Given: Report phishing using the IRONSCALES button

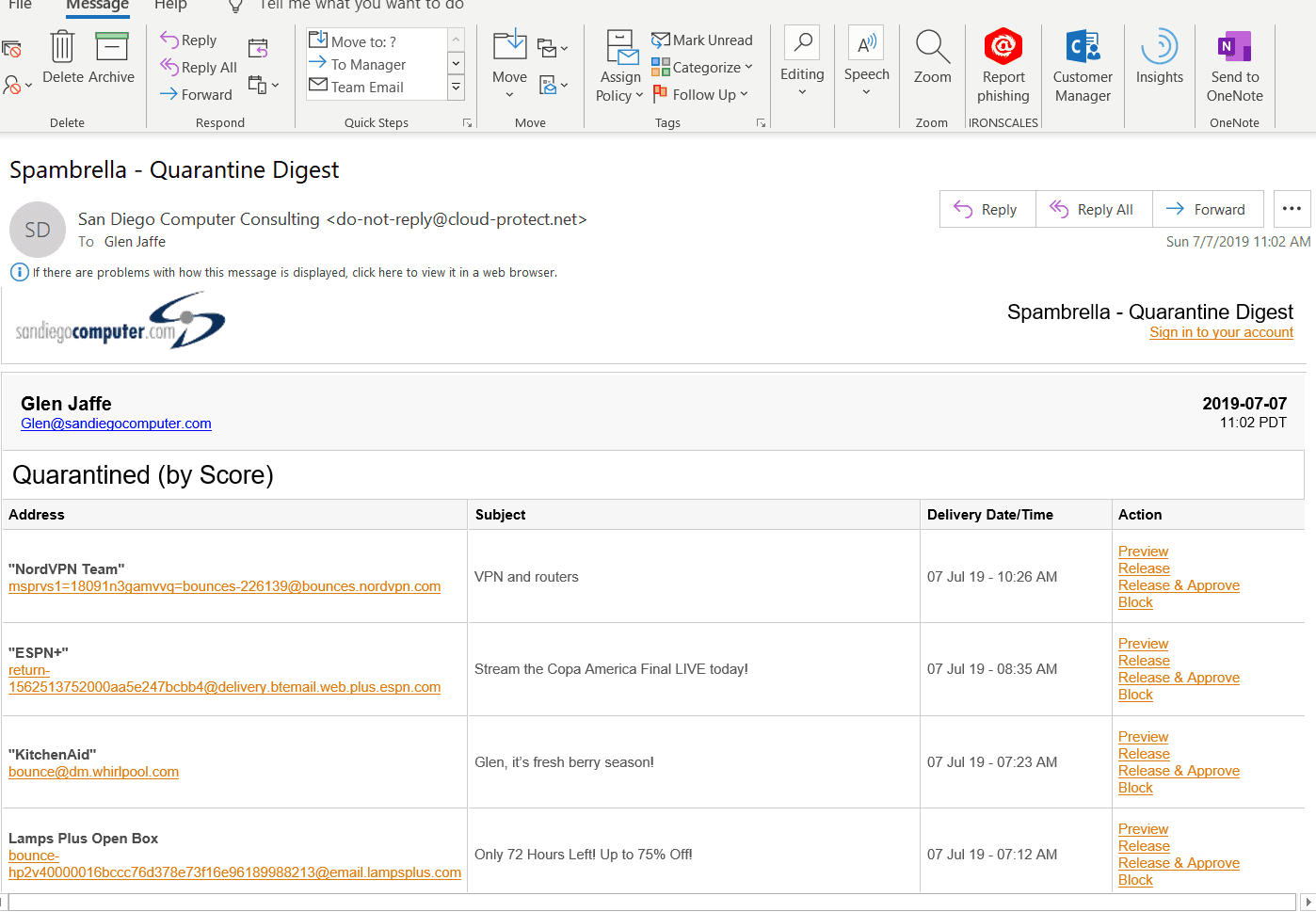Looking at the screenshot, I should (x=1003, y=66).
